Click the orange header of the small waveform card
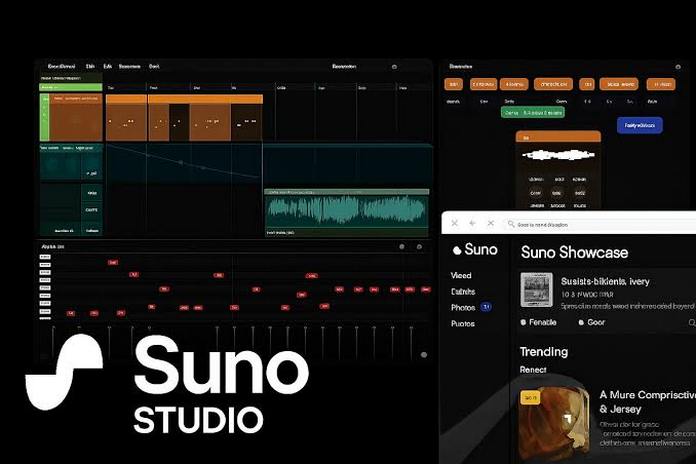 click(558, 137)
